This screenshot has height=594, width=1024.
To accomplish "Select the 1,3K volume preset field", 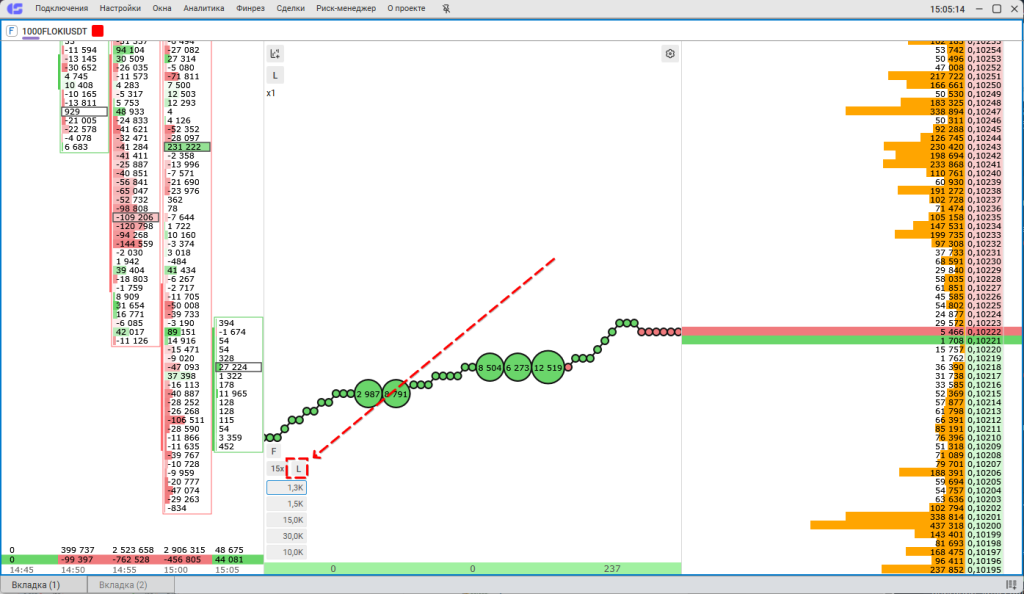I will point(286,487).
